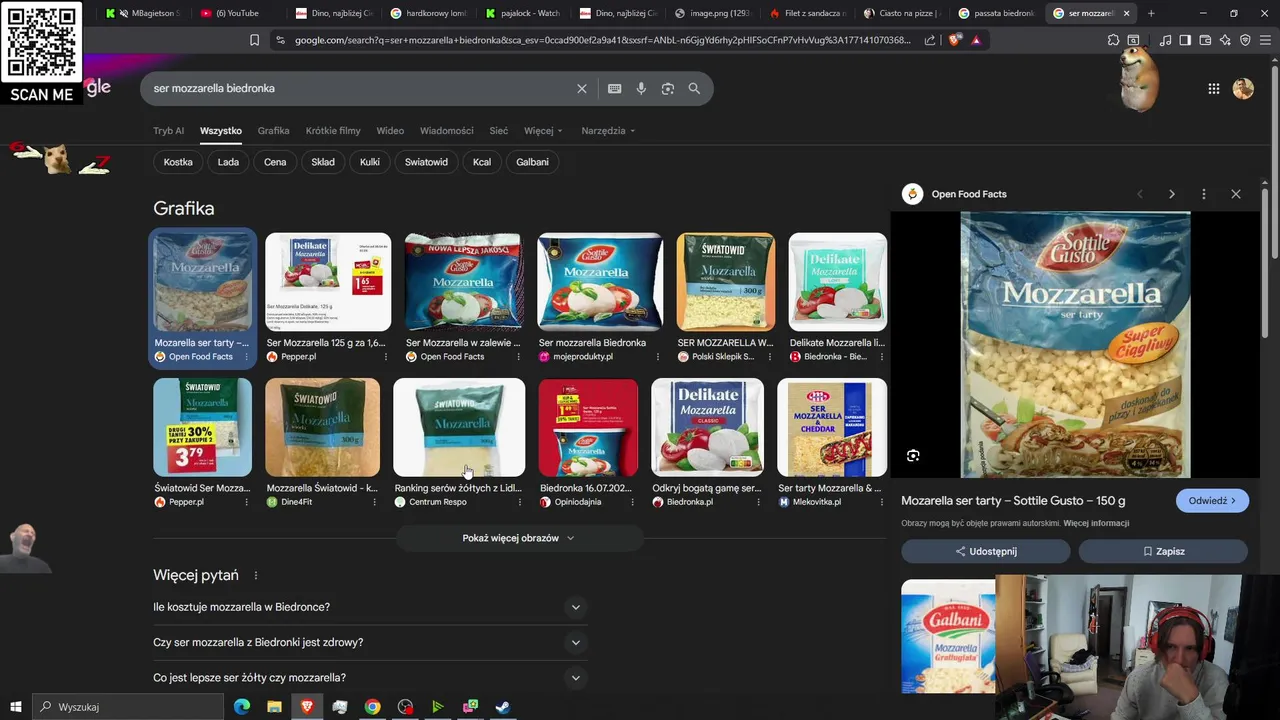
Task: Click the Windows Start button
Action: 15,707
